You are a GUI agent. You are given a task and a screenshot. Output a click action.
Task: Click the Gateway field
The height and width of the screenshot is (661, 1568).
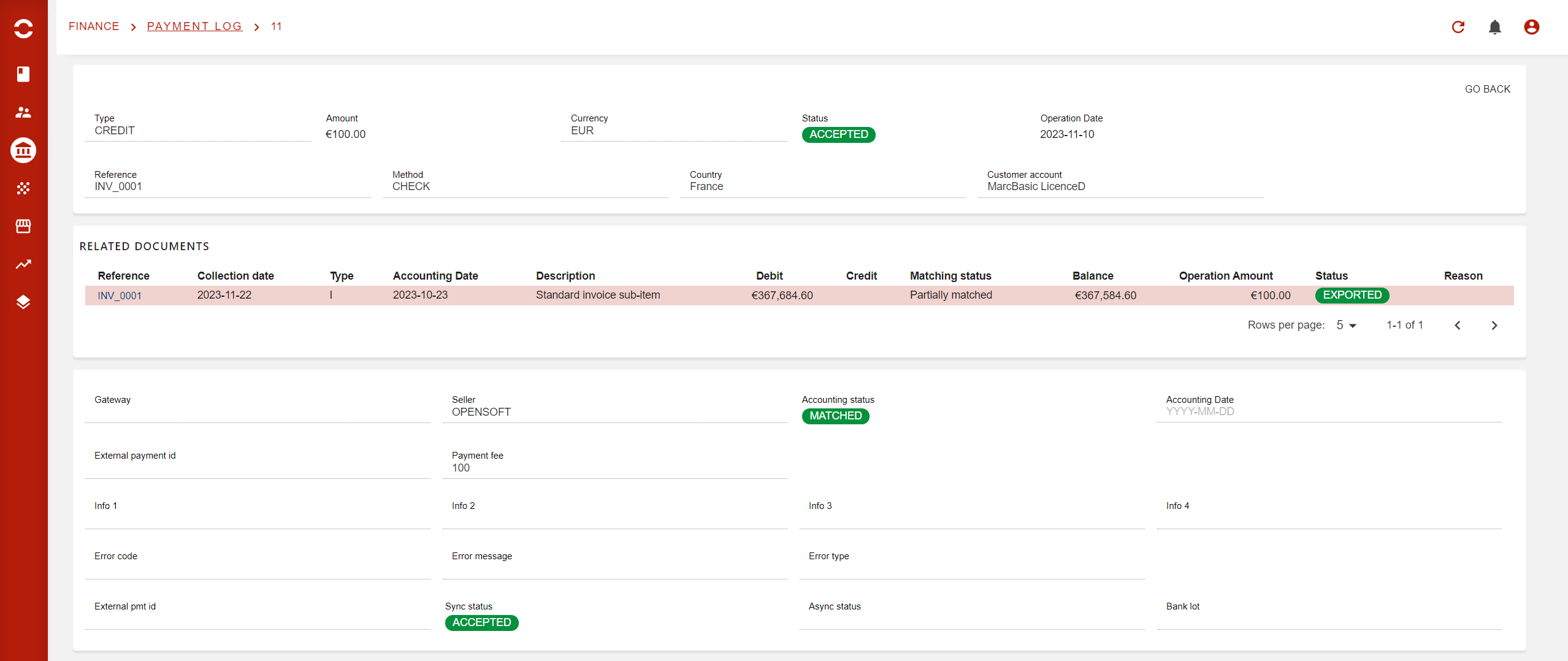pos(258,411)
